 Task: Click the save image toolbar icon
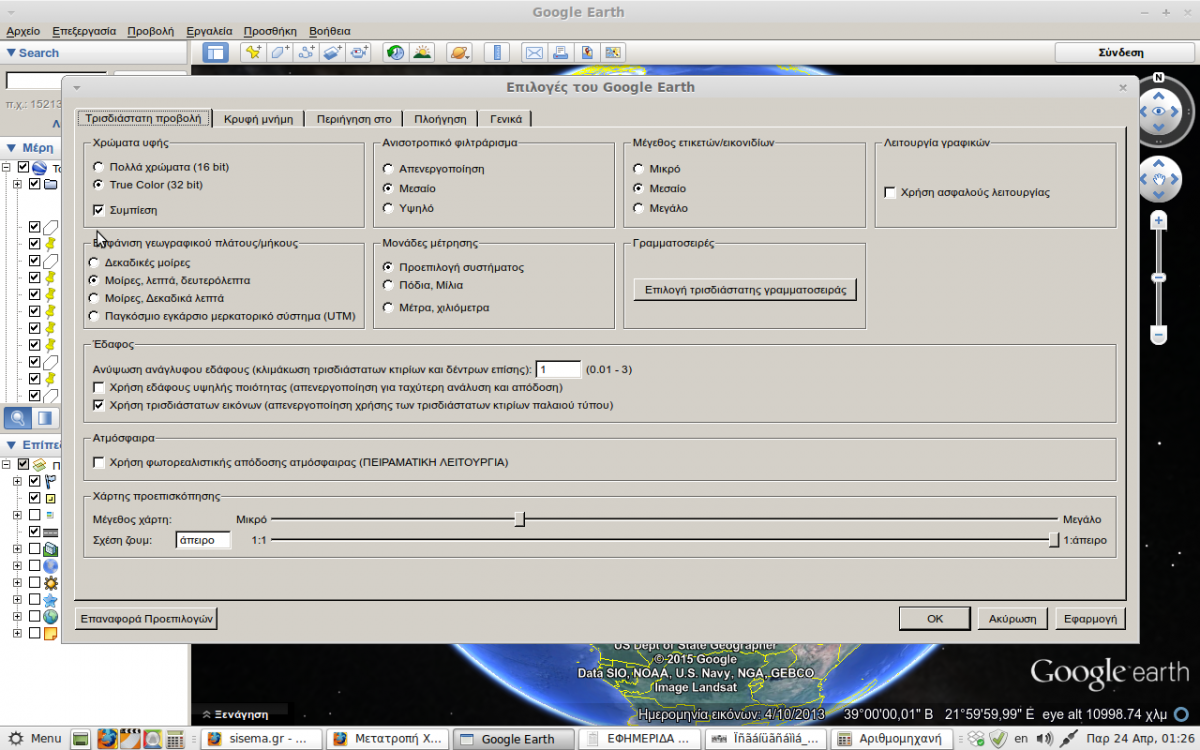point(587,53)
